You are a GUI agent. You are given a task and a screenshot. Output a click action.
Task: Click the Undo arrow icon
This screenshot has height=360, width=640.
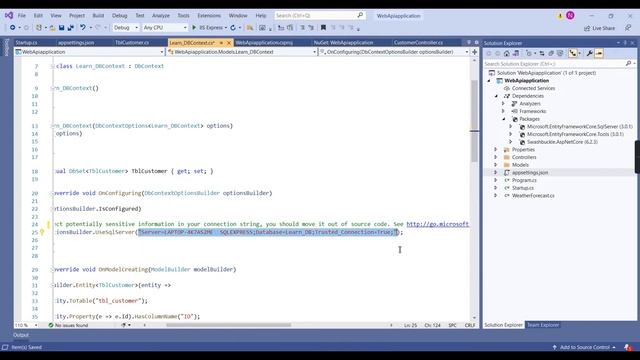point(83,27)
